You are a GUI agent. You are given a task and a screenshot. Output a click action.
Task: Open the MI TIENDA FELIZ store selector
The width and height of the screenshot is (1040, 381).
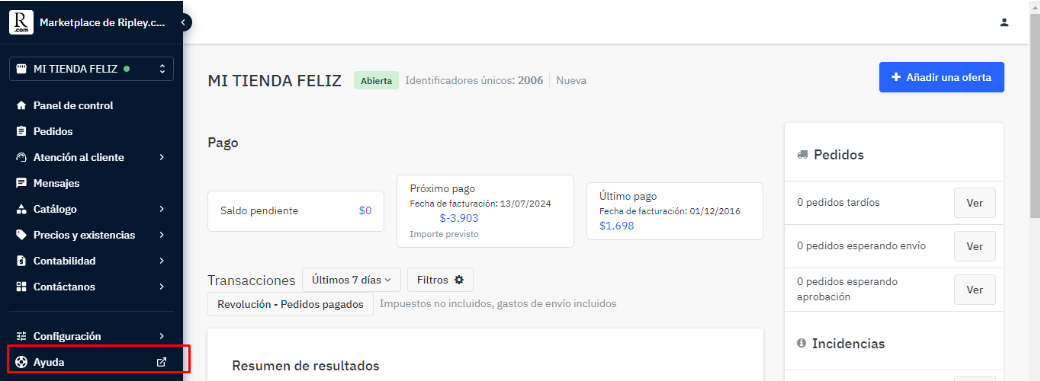tap(92, 69)
